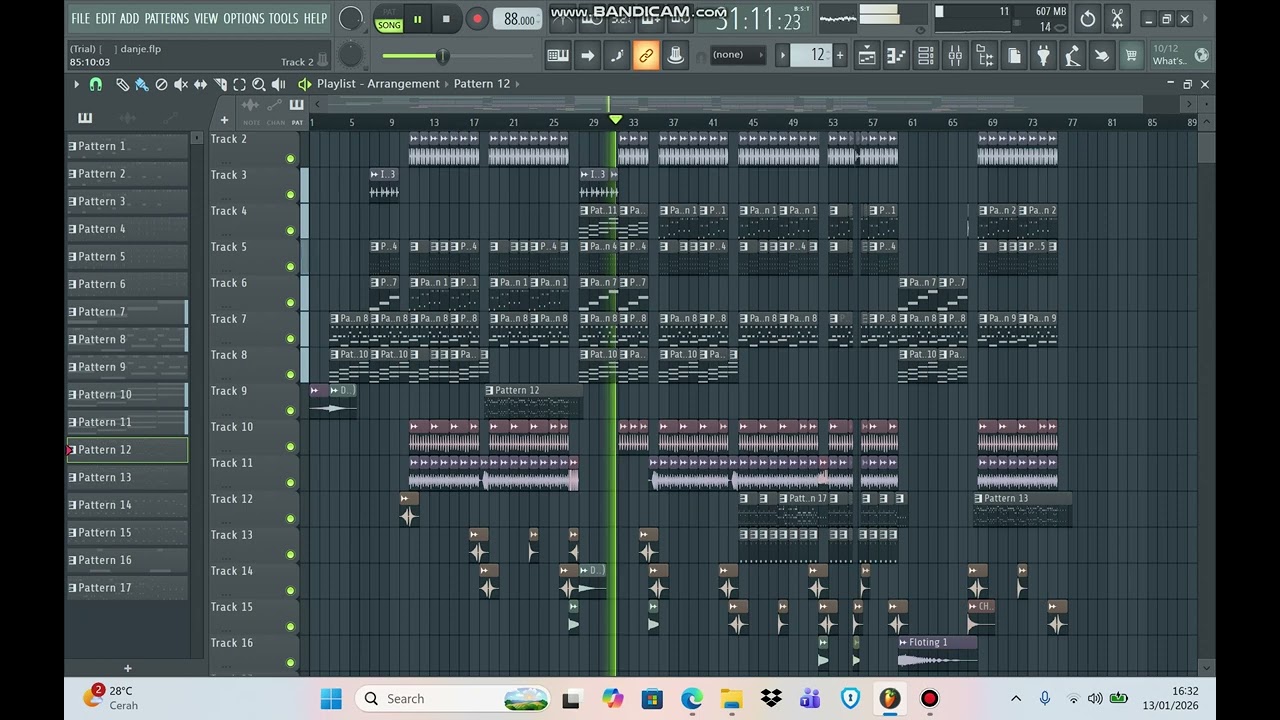Click the scissors audio editor icon
This screenshot has height=720, width=1280.
pyautogui.click(x=1117, y=18)
